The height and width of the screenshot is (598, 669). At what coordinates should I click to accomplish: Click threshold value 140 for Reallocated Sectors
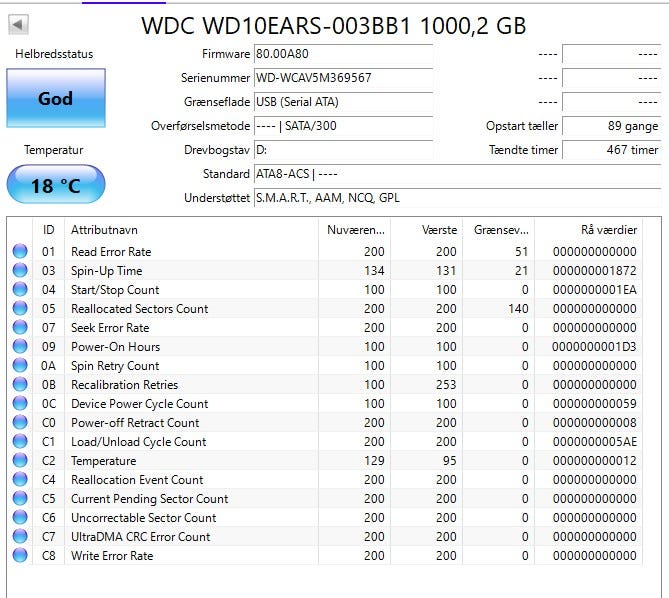coord(518,309)
